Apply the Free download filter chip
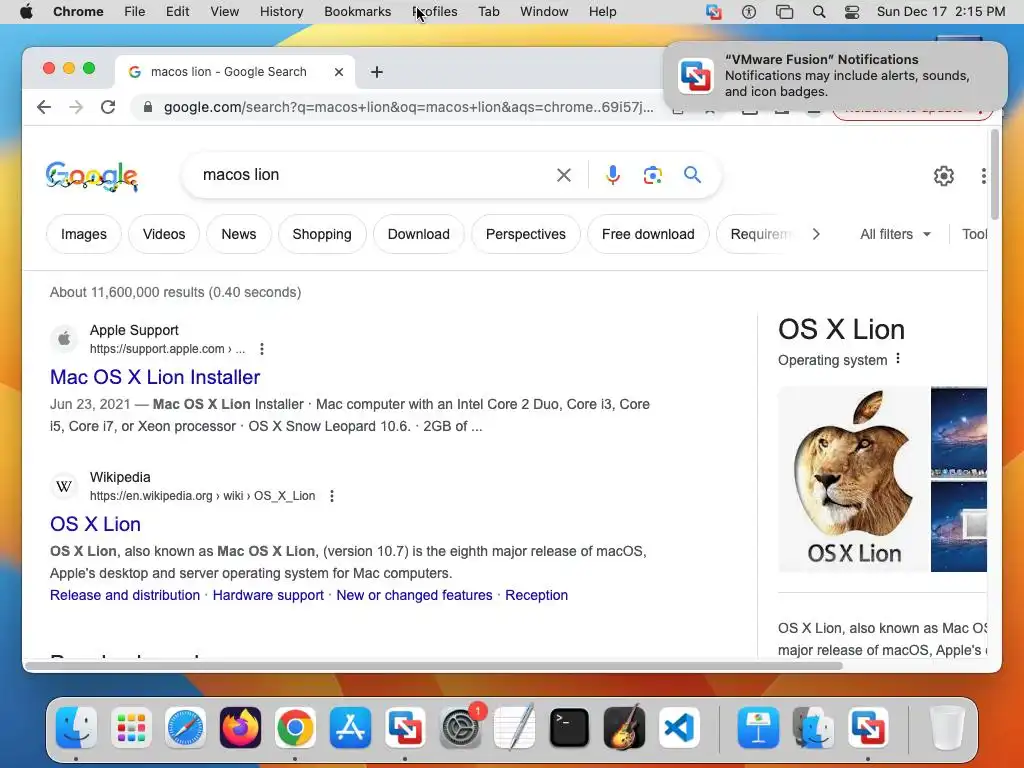The height and width of the screenshot is (768, 1024). pos(648,234)
